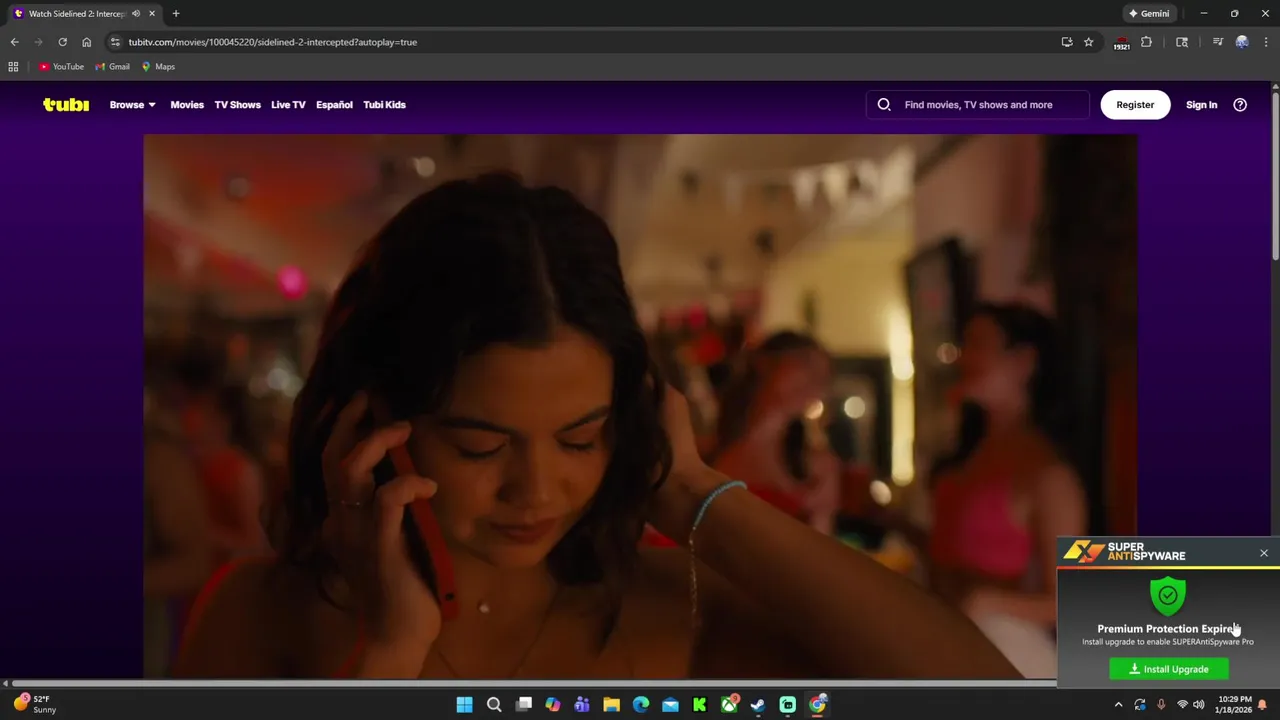Open Chrome three-dot menu
The height and width of the screenshot is (720, 1280).
pyautogui.click(x=1266, y=42)
